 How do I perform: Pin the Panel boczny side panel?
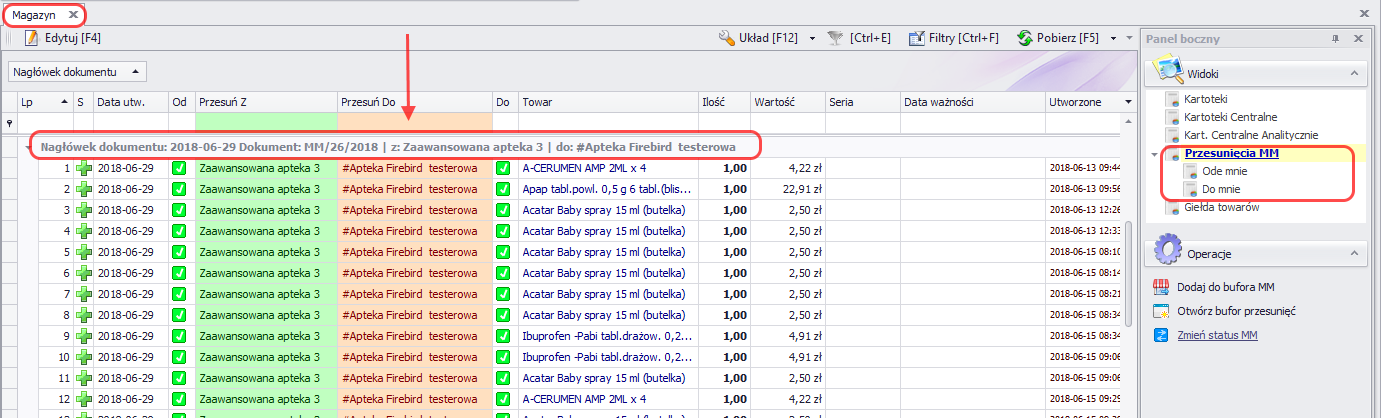(1335, 38)
